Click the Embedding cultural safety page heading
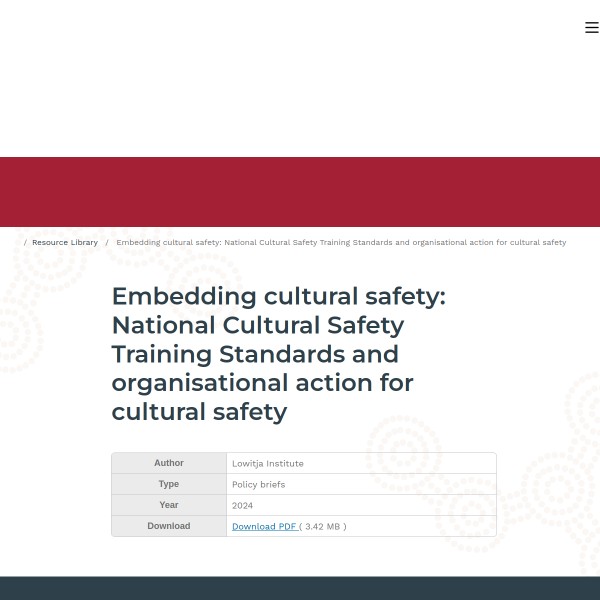Image resolution: width=600 pixels, height=600 pixels. 279,354
